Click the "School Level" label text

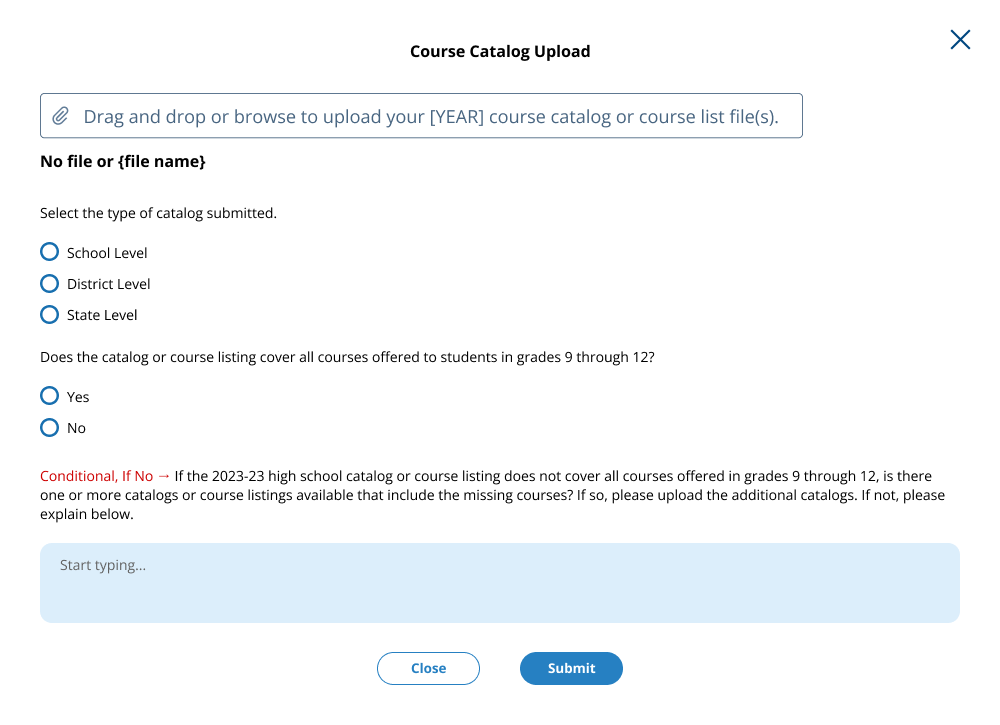(x=107, y=253)
